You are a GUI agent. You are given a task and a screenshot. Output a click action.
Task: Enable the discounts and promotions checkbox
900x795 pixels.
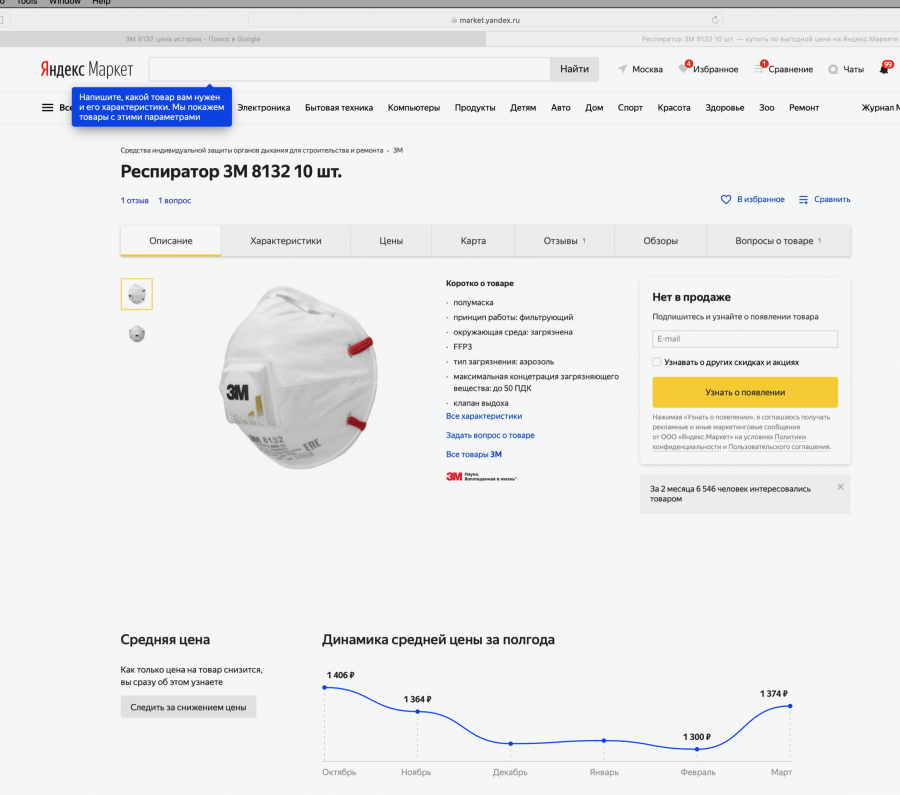657,362
